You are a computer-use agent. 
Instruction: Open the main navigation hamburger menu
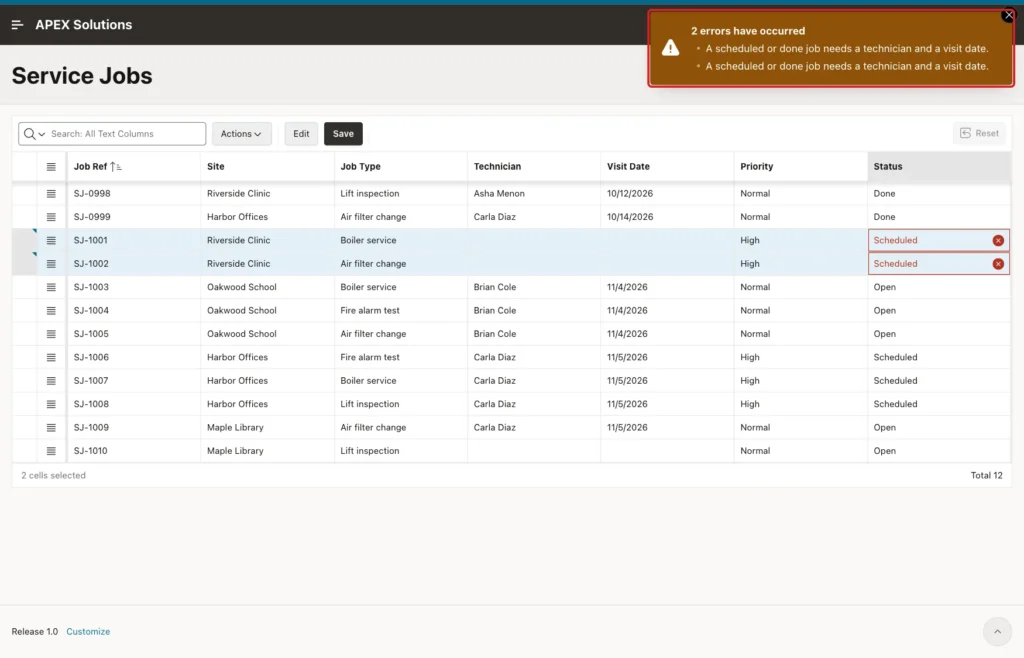(18, 25)
